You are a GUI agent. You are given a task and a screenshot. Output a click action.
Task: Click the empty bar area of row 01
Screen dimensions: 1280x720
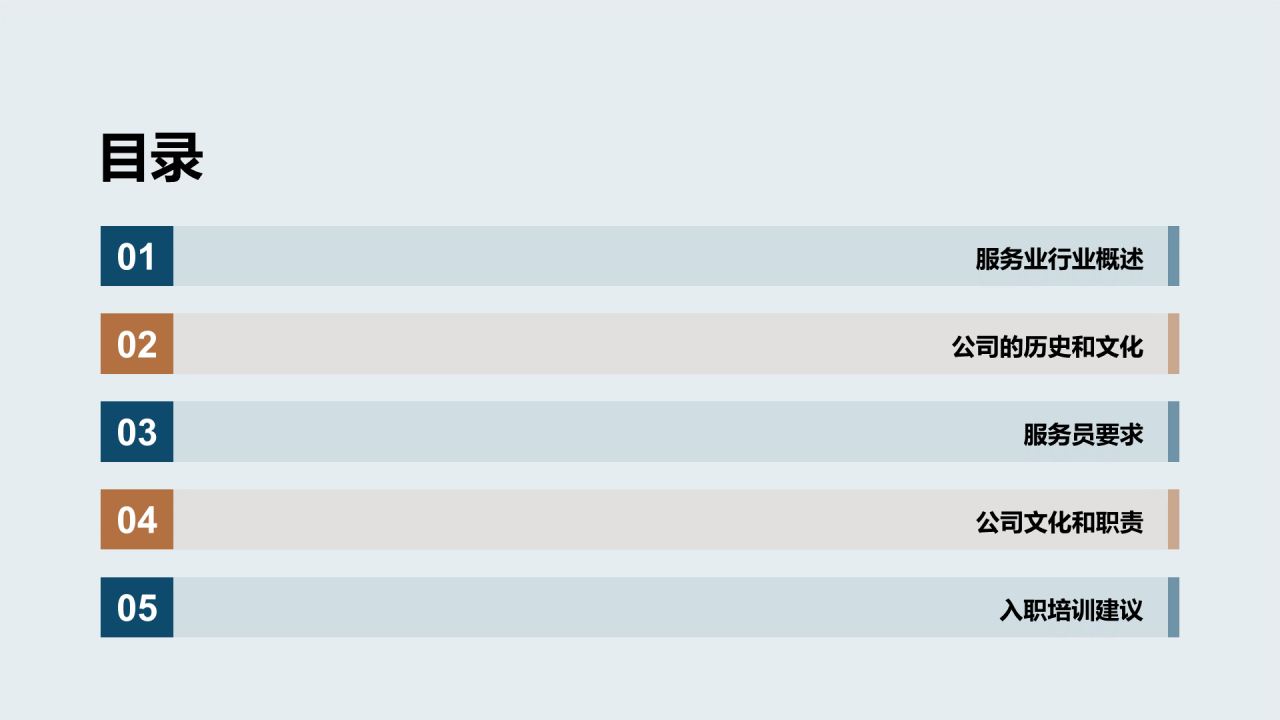(570, 256)
